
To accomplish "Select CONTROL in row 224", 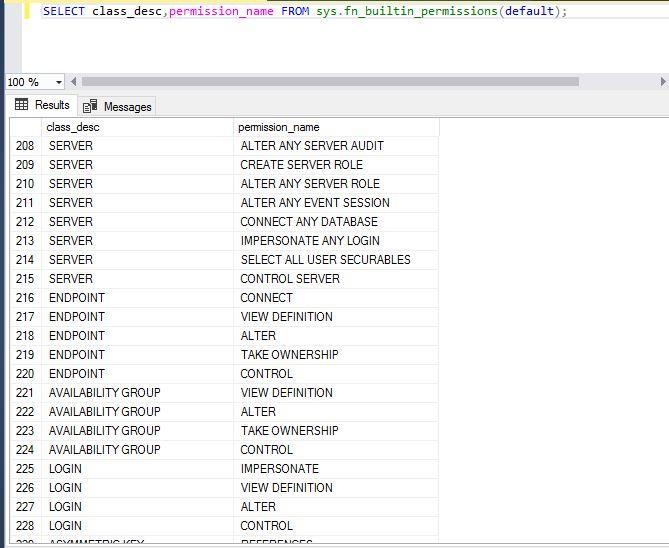I will pos(336,450).
